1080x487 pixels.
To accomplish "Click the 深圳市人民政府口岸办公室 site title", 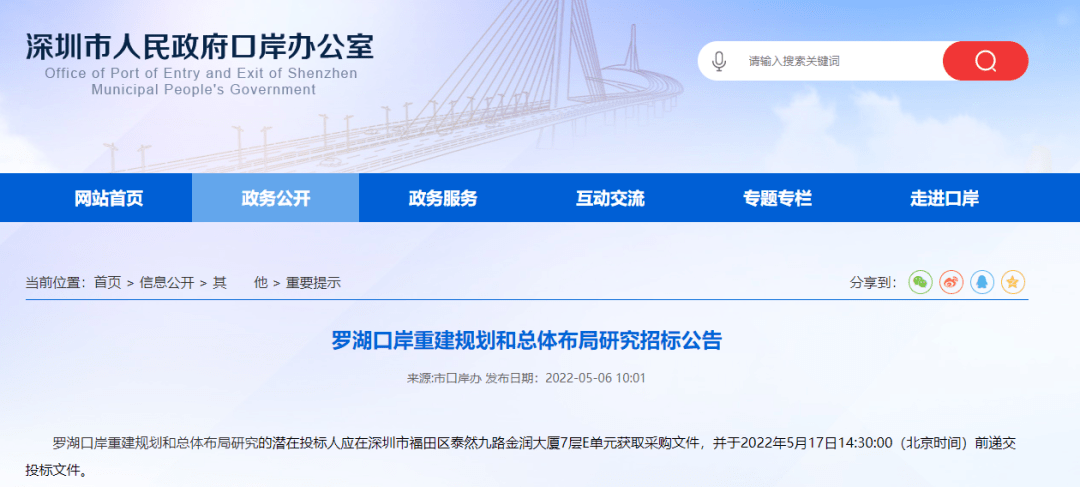I will click(x=200, y=47).
